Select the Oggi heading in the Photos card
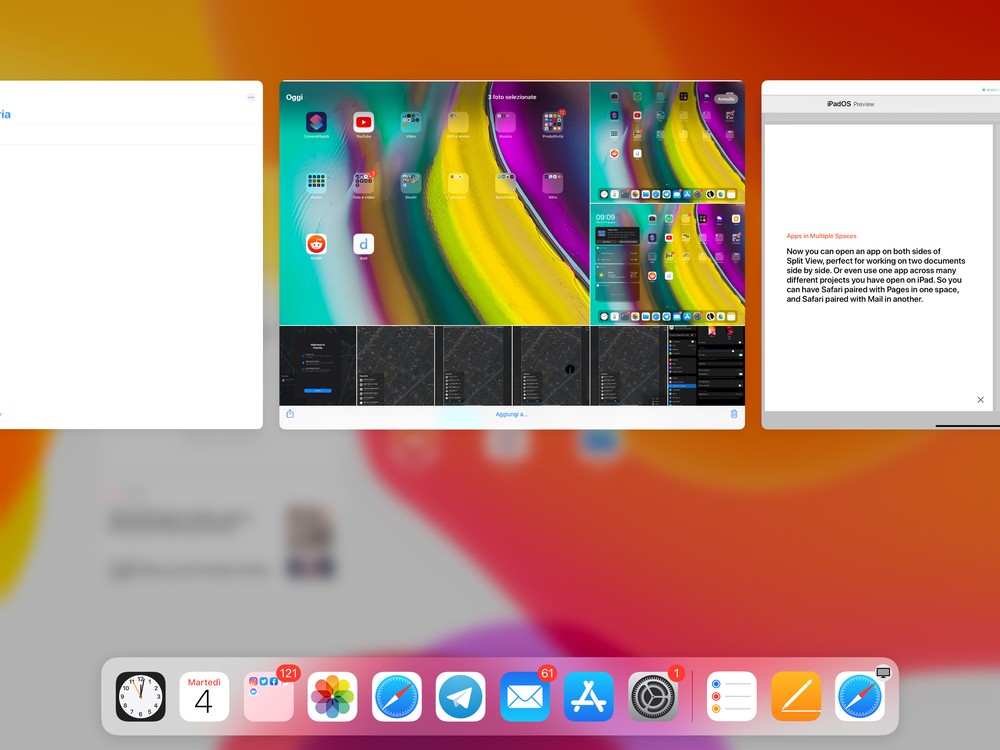The height and width of the screenshot is (750, 1000). point(295,97)
